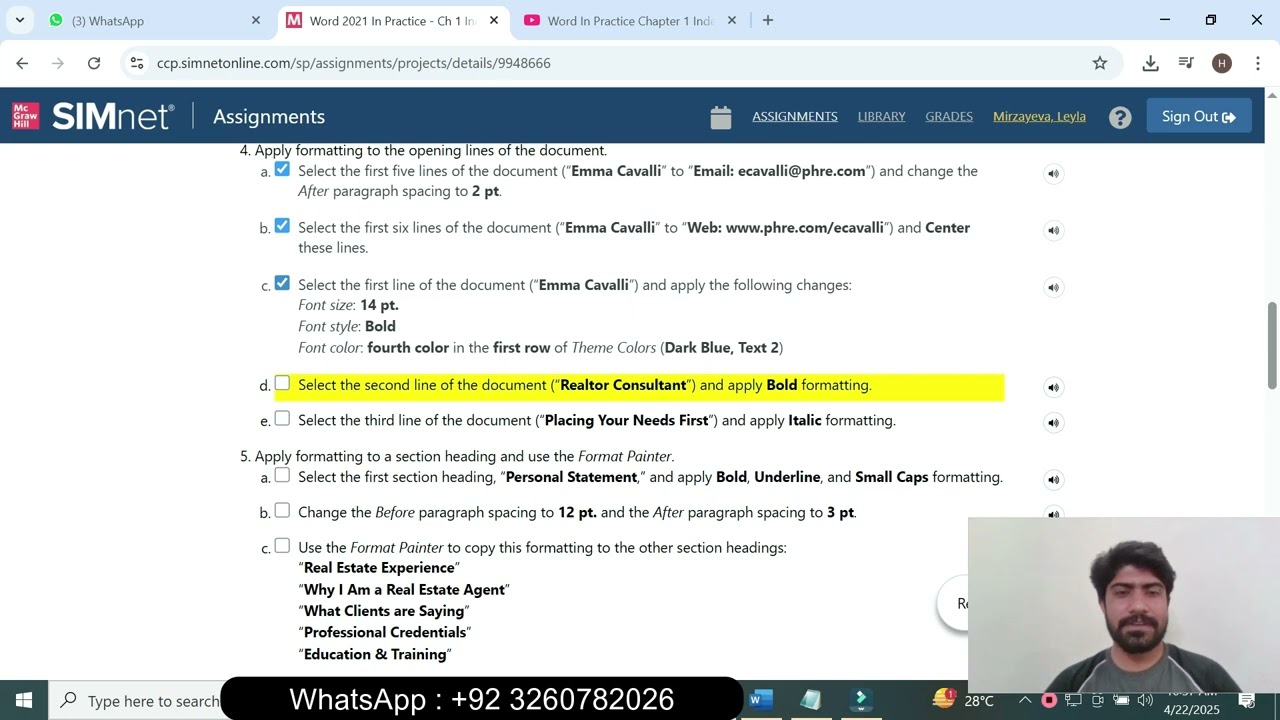Viewport: 1280px width, 720px height.
Task: Click the address bar URL
Action: point(353,63)
